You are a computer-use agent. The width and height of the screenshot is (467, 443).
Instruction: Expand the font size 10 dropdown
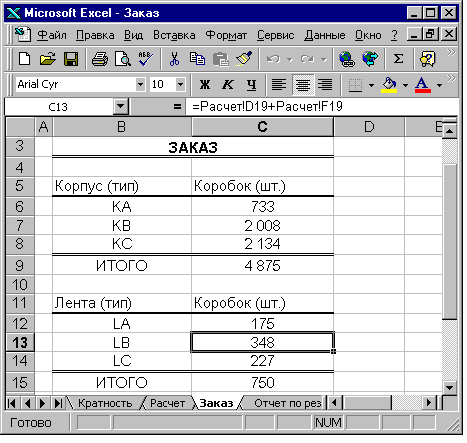tap(180, 85)
